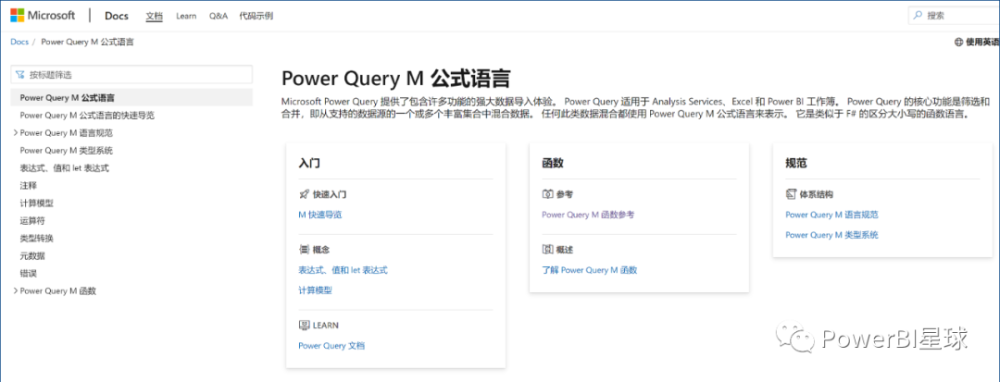
Task: Open sidebar item 类型转换
Action: (36, 239)
